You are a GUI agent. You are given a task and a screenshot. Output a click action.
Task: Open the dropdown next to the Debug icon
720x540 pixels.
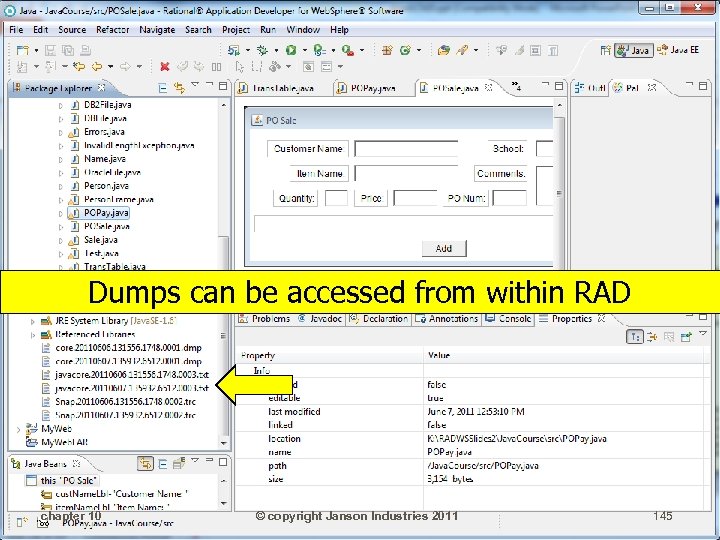coord(276,51)
